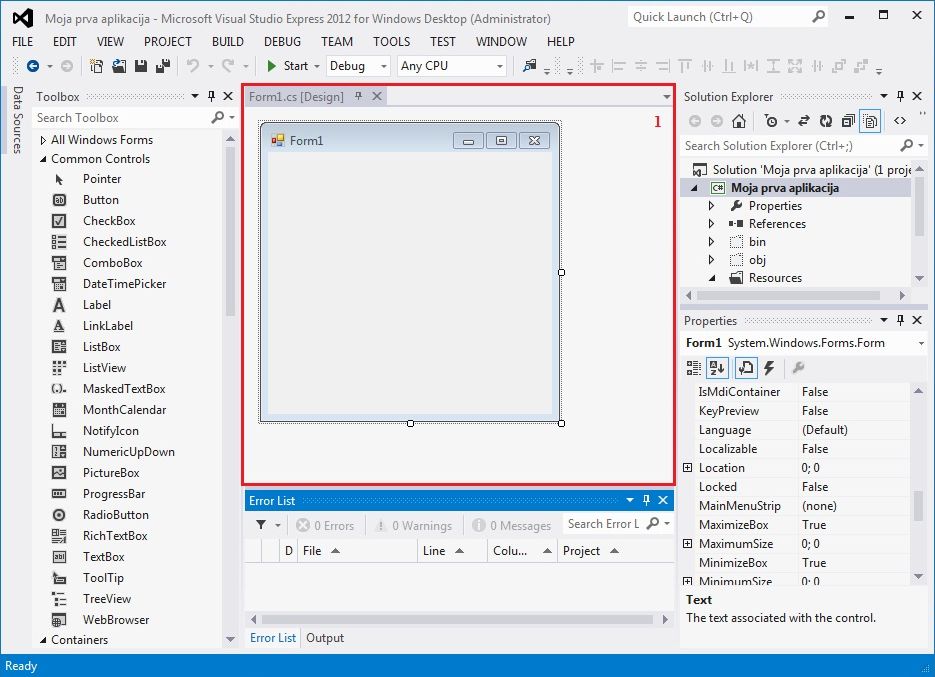Click the Home icon in Solution Explorer
Viewport: 935px width, 677px height.
point(738,121)
